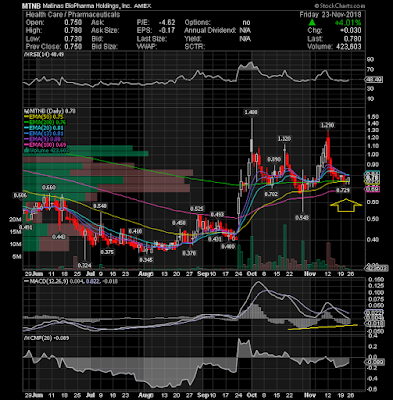Click the P/E value -4.62

[x=167, y=23]
